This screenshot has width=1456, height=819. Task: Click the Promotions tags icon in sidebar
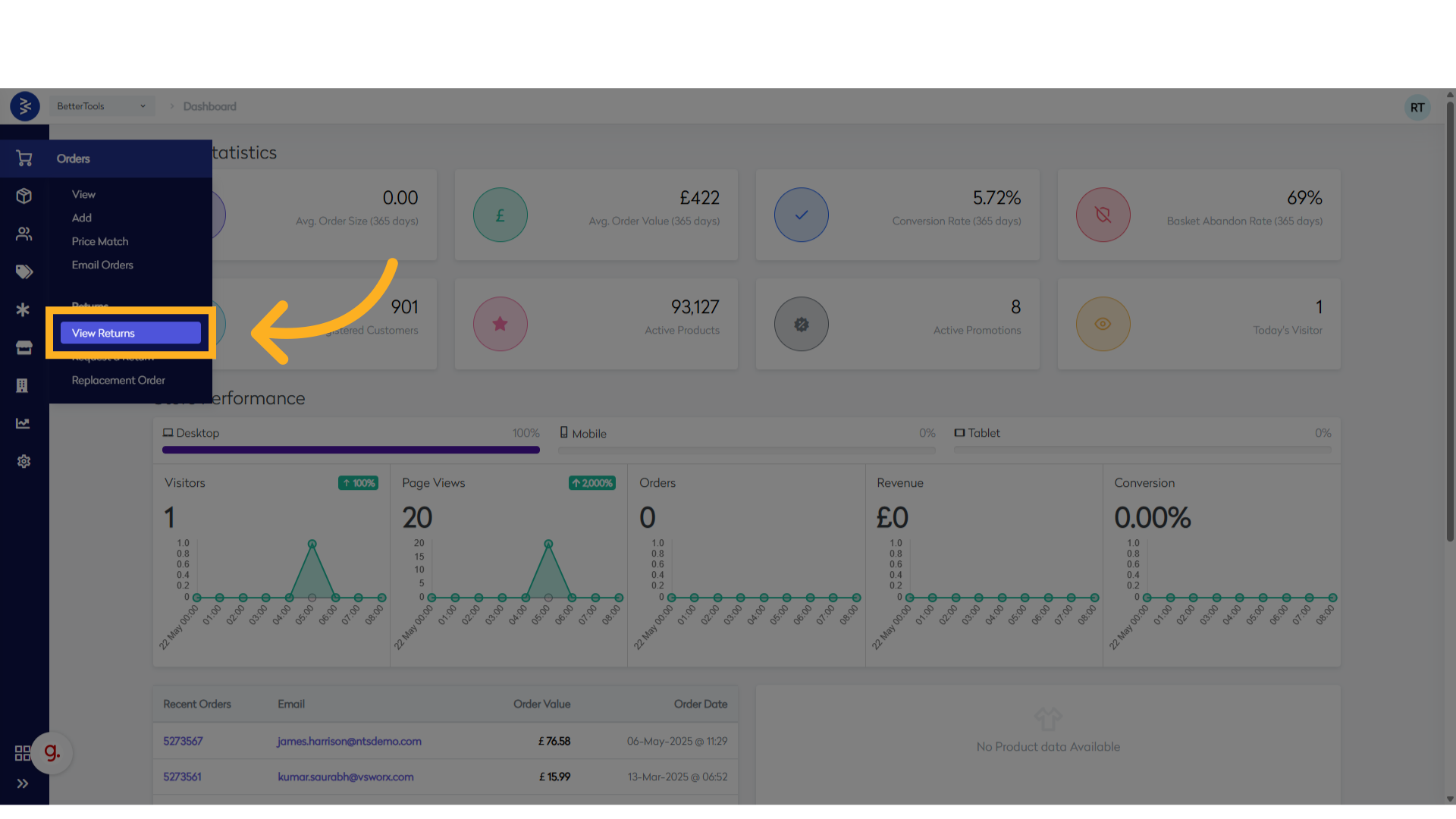tap(24, 271)
